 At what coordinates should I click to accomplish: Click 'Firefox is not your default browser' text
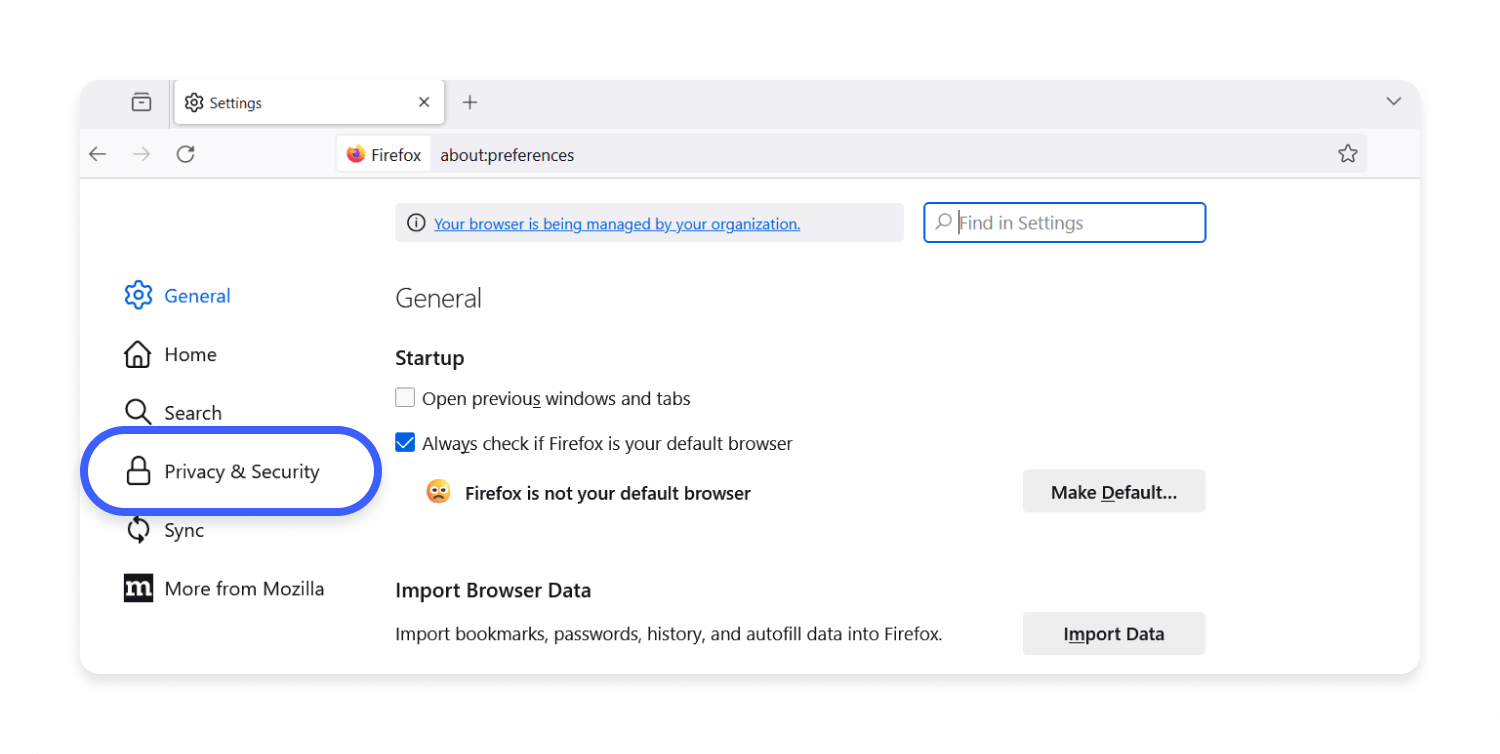coord(608,493)
